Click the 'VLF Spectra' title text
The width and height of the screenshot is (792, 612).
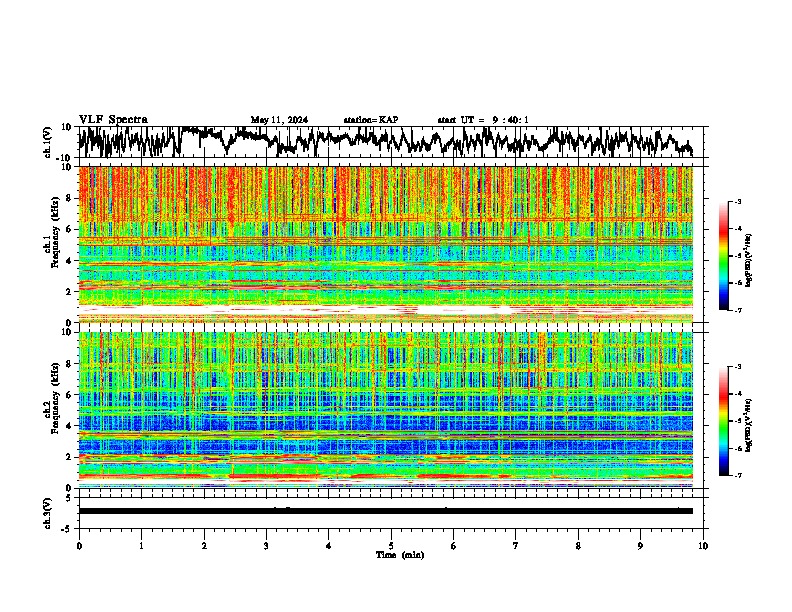pyautogui.click(x=113, y=119)
